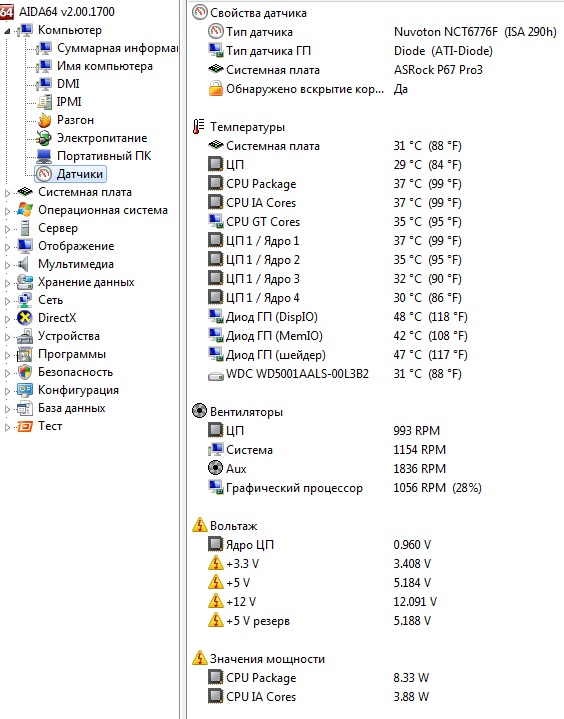Click the Системная плата chip icon in the tree
Viewport: 564px width, 719px height.
25,192
